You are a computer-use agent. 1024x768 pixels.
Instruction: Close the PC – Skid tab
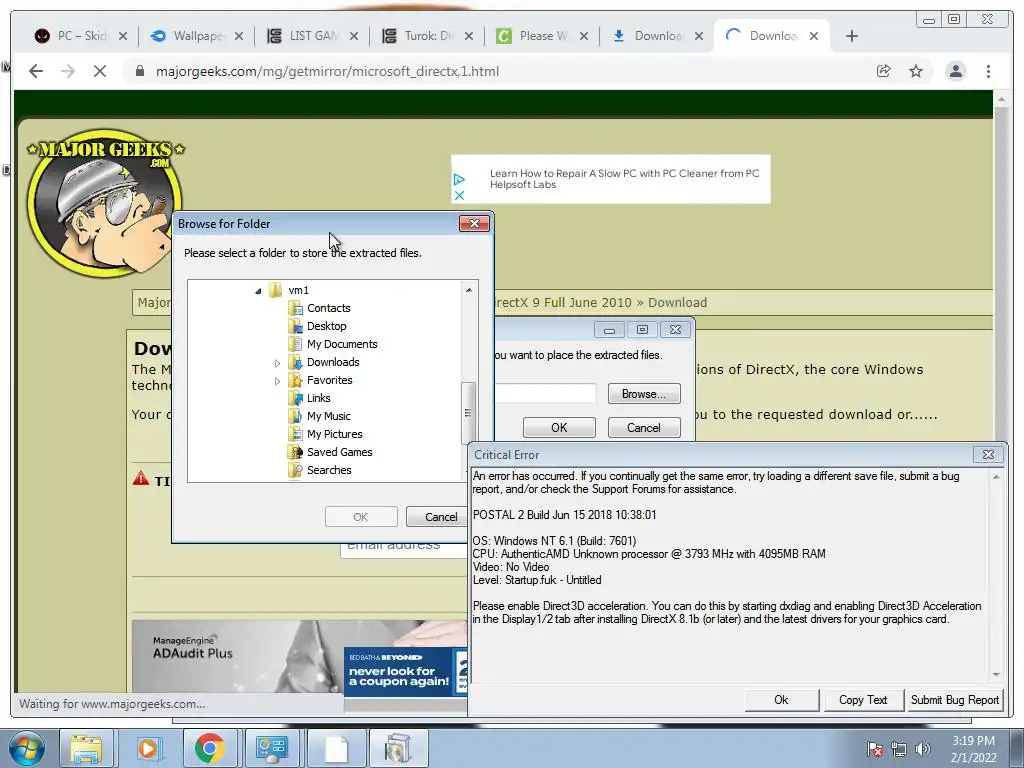123,36
